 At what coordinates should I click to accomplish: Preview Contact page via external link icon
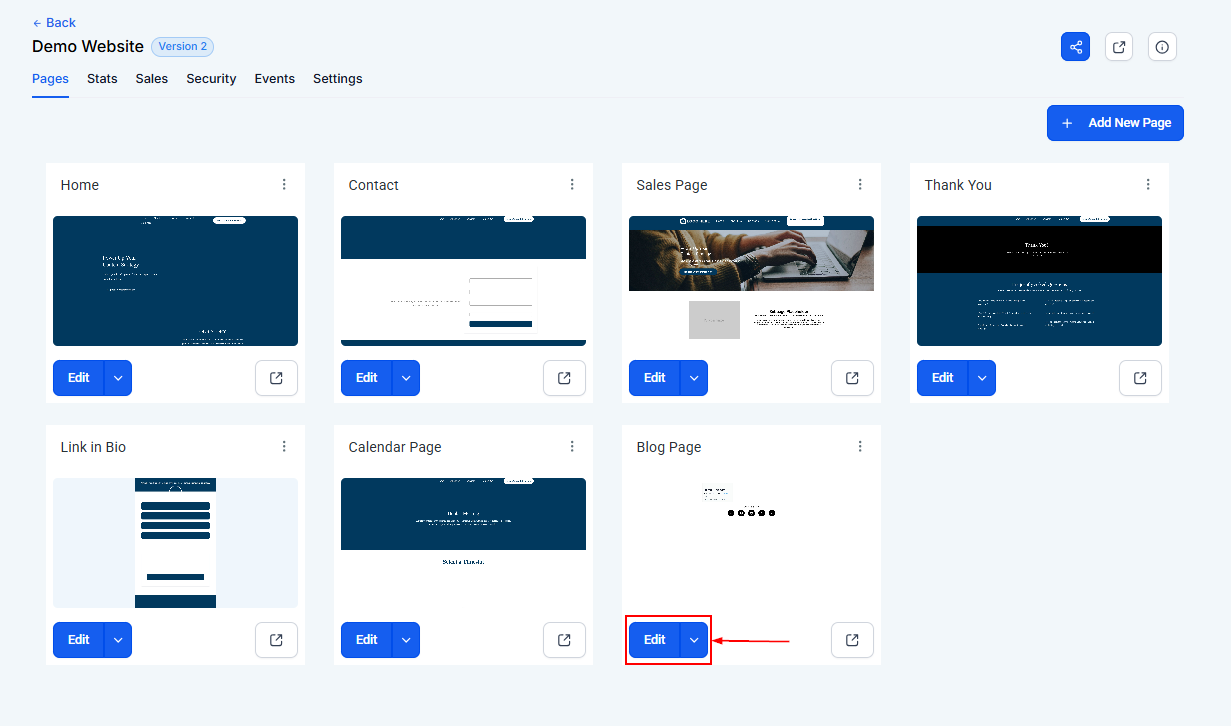tap(564, 378)
